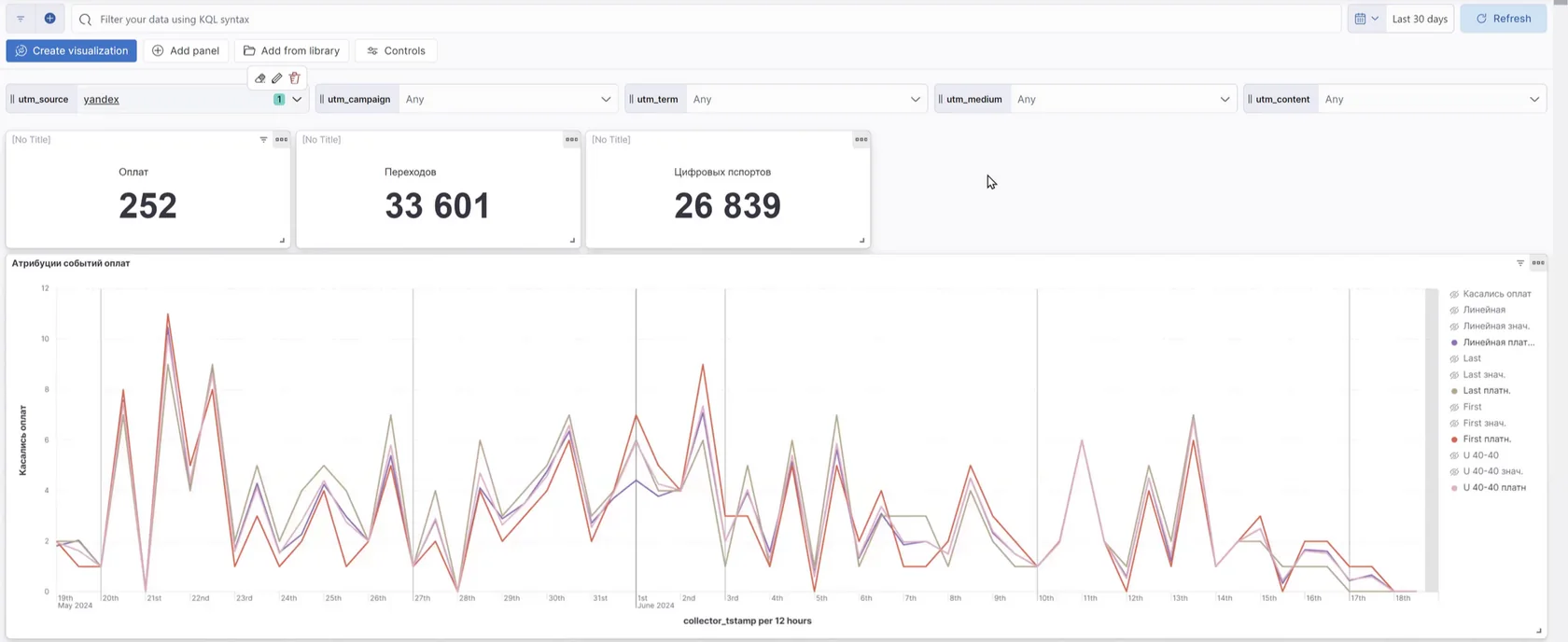Image resolution: width=1568 pixels, height=642 pixels.
Task: Toggle visibility of Касались оплат legend series
Action: point(1492,294)
